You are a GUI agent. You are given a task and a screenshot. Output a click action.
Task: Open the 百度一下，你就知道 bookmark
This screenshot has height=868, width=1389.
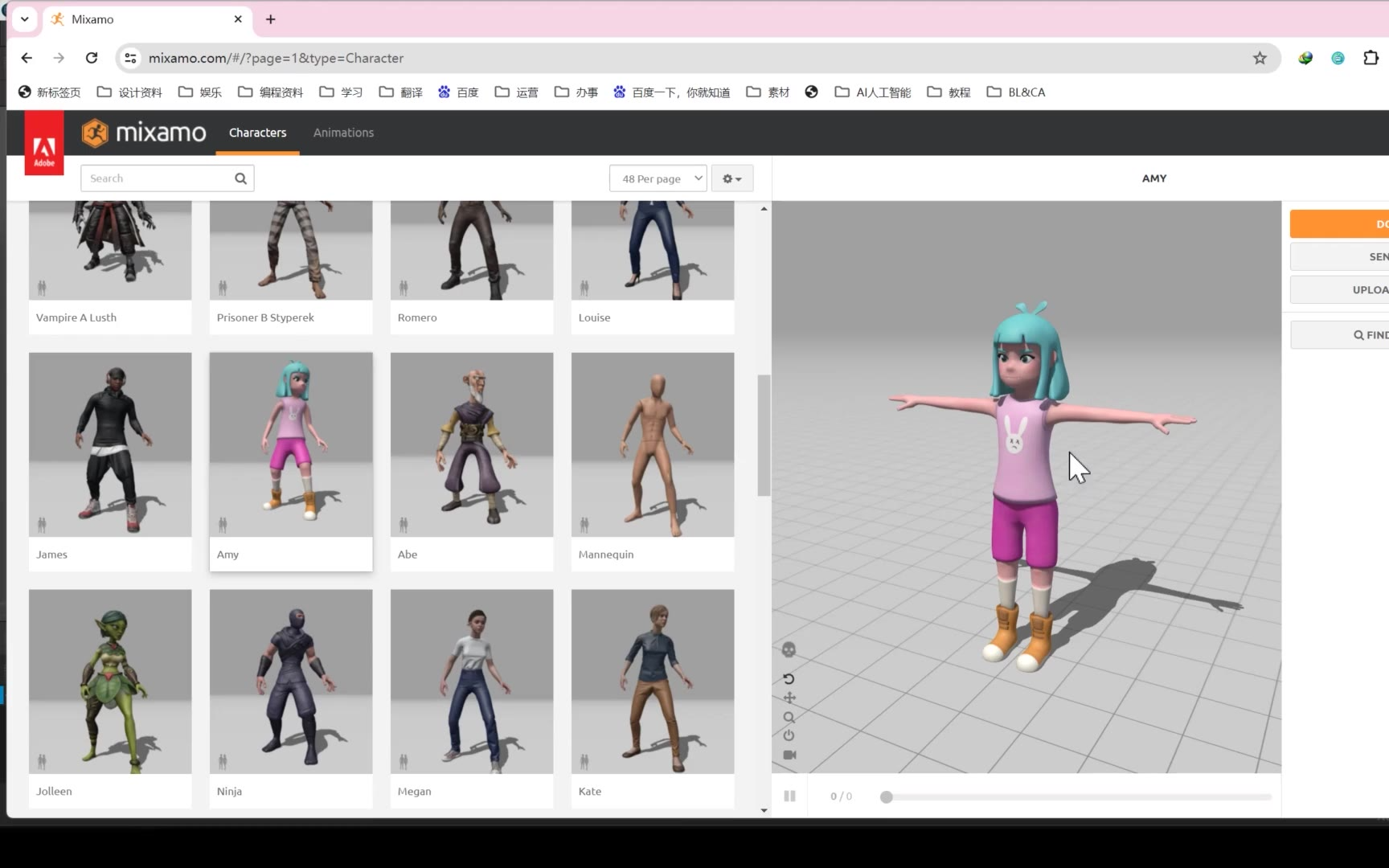[671, 92]
